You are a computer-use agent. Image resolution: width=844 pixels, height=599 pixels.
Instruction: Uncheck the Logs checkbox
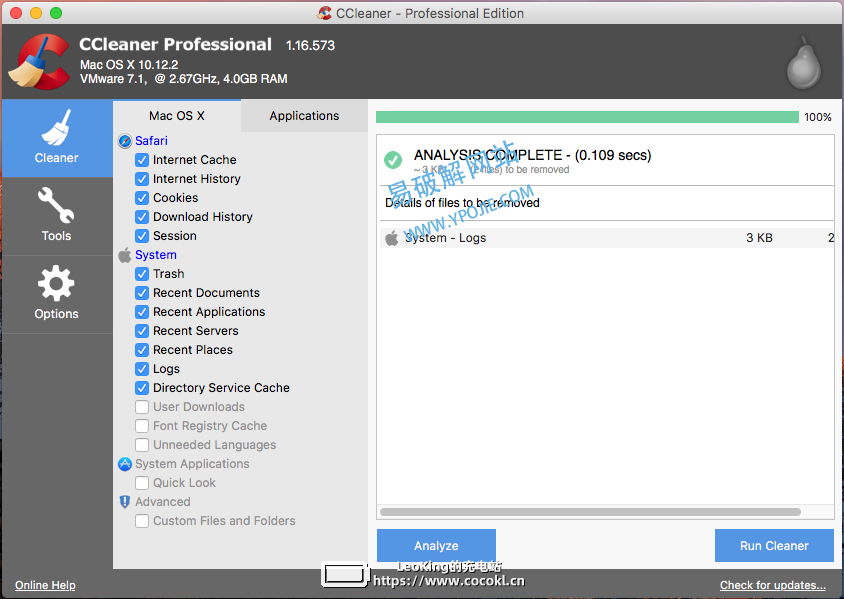[x=142, y=369]
